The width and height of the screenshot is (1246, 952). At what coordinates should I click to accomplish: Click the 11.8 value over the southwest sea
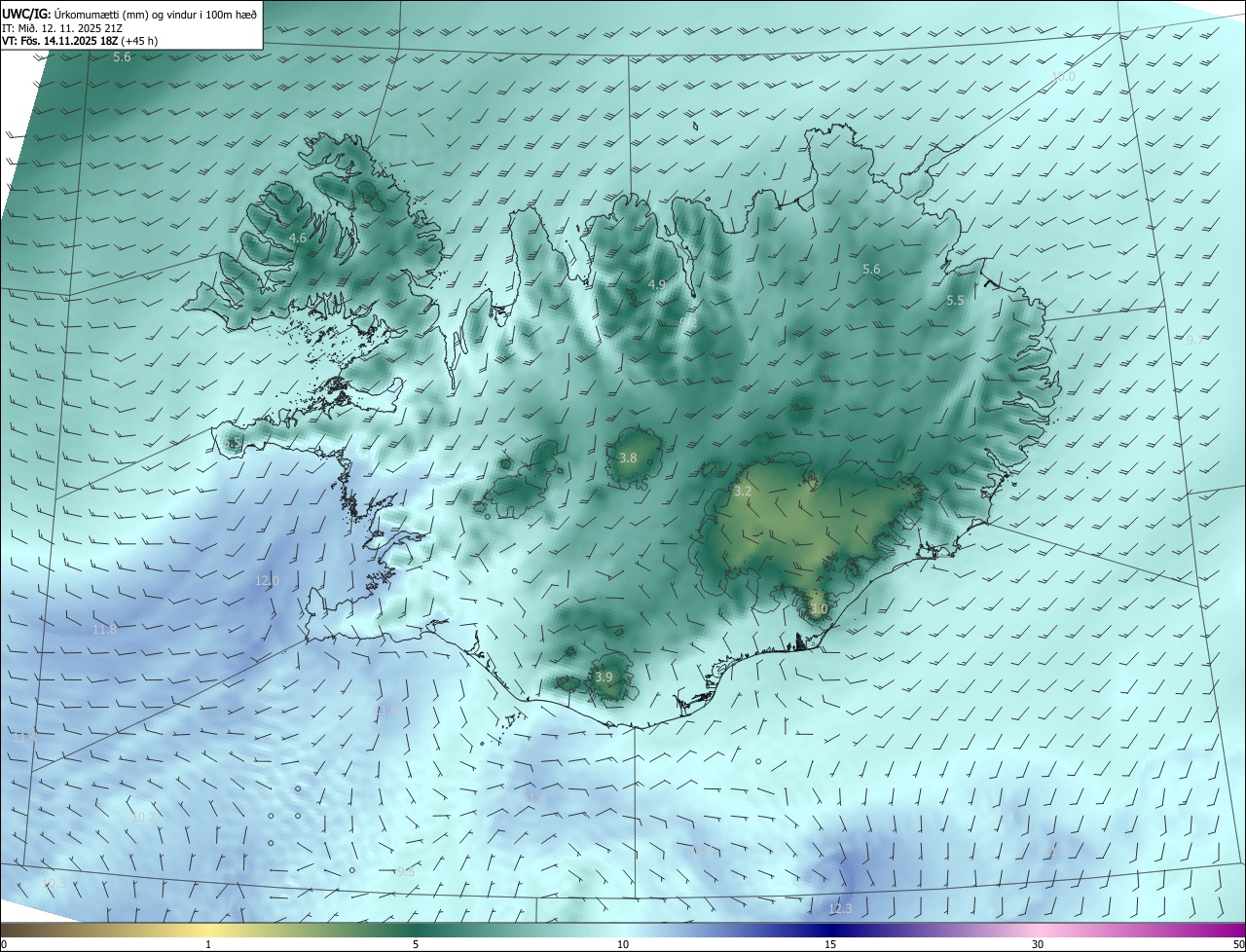pos(104,630)
